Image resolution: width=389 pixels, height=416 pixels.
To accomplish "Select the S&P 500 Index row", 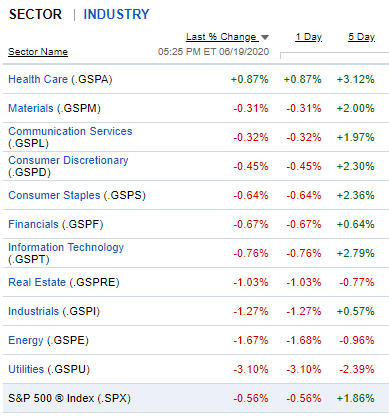I will [196, 398].
